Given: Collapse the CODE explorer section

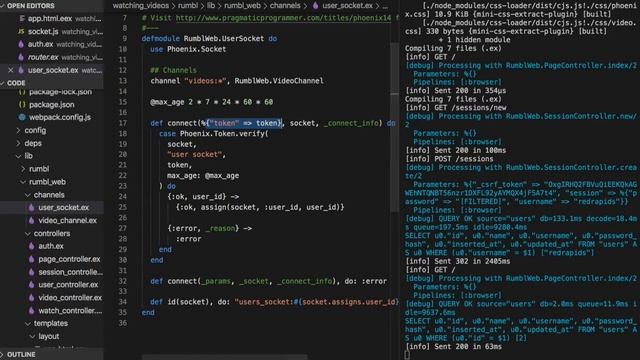Looking at the screenshot, I should (x=2, y=83).
